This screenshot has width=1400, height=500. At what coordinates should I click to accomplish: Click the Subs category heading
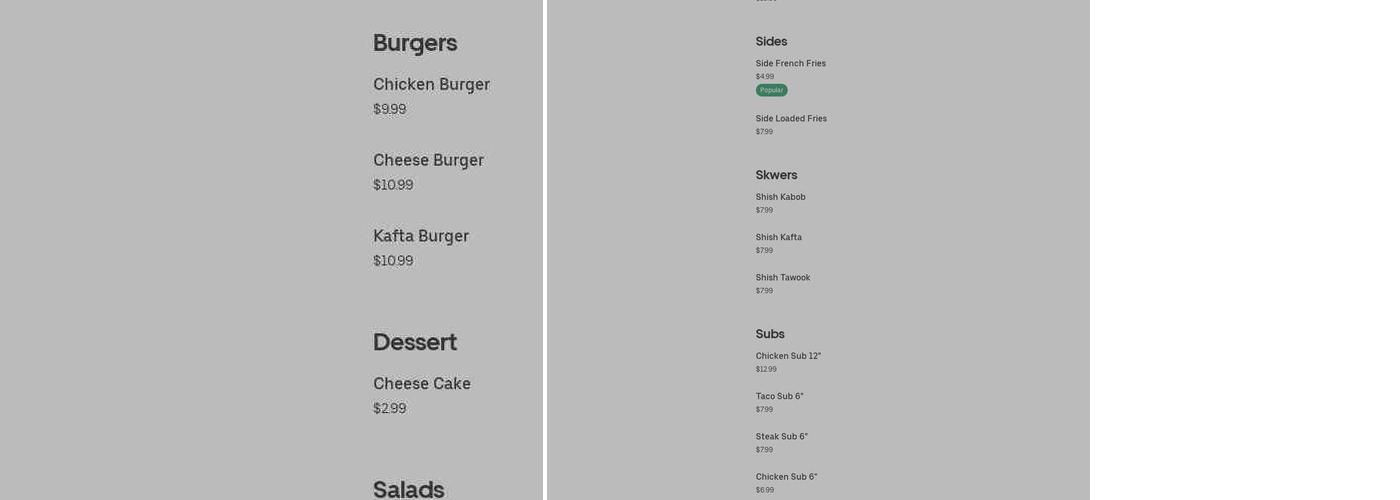coord(770,334)
